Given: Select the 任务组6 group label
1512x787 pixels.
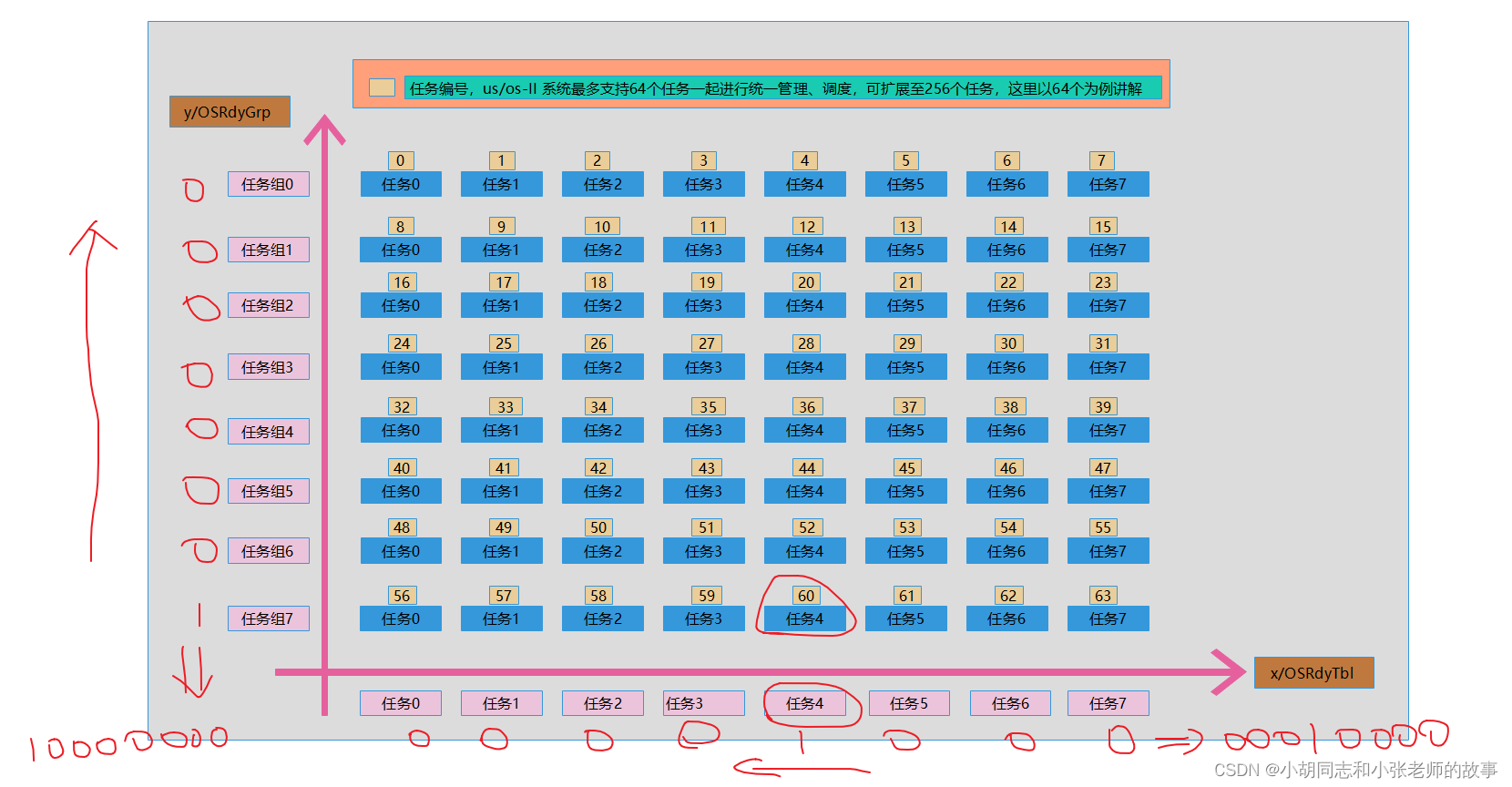Looking at the screenshot, I should [x=268, y=551].
